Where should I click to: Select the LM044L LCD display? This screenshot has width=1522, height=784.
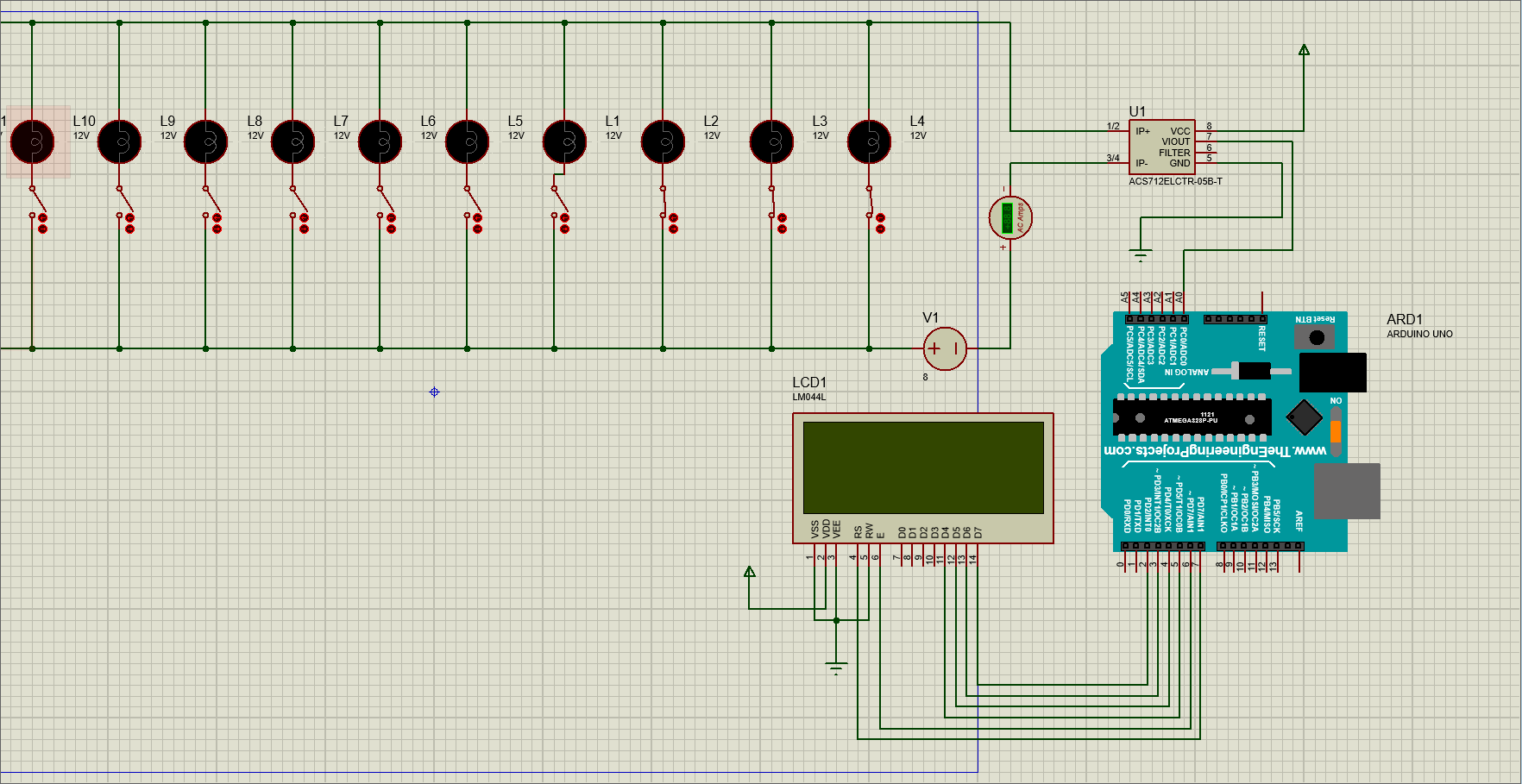(x=923, y=478)
